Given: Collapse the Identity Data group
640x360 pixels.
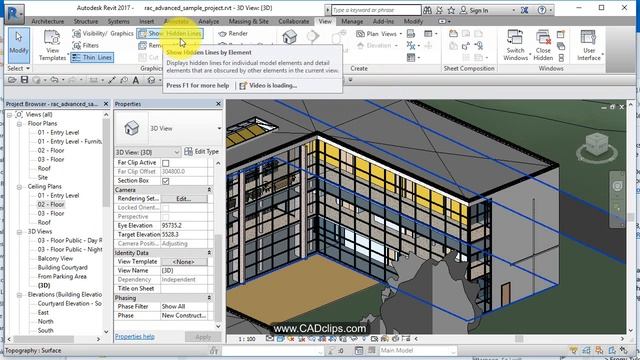Looking at the screenshot, I should coord(209,253).
